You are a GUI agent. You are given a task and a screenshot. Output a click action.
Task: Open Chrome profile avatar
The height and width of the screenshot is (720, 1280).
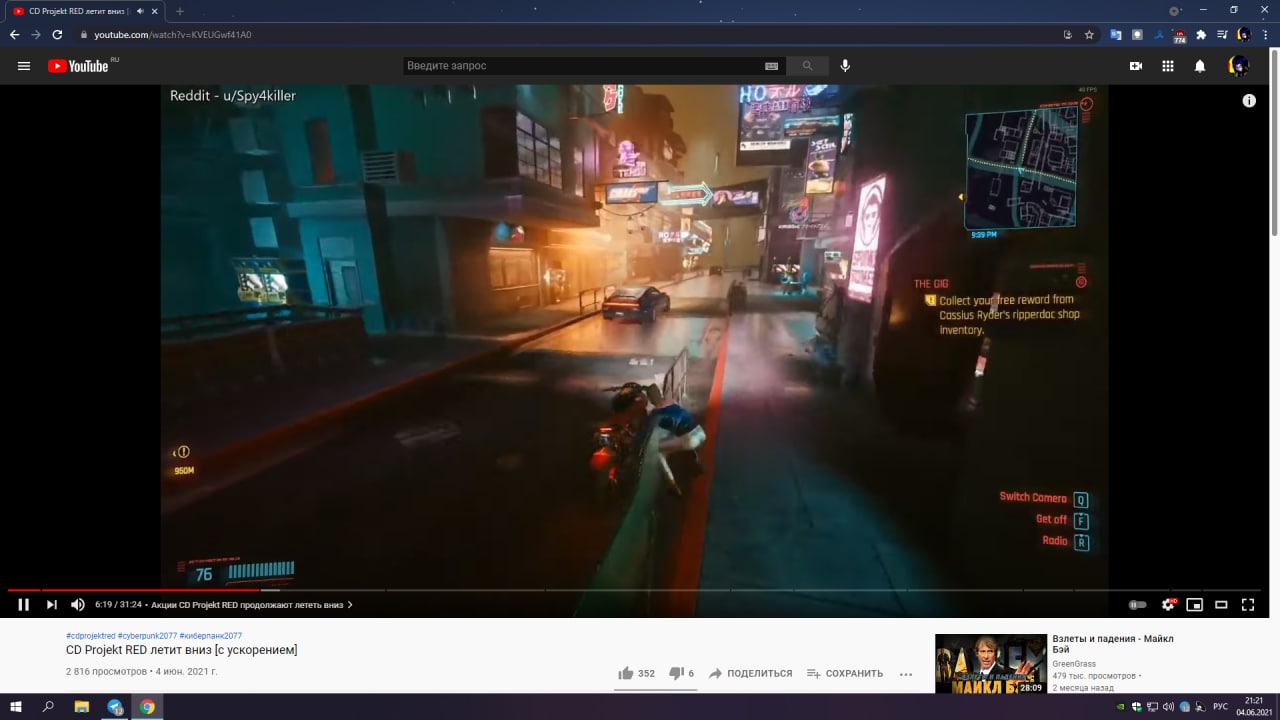point(1243,34)
